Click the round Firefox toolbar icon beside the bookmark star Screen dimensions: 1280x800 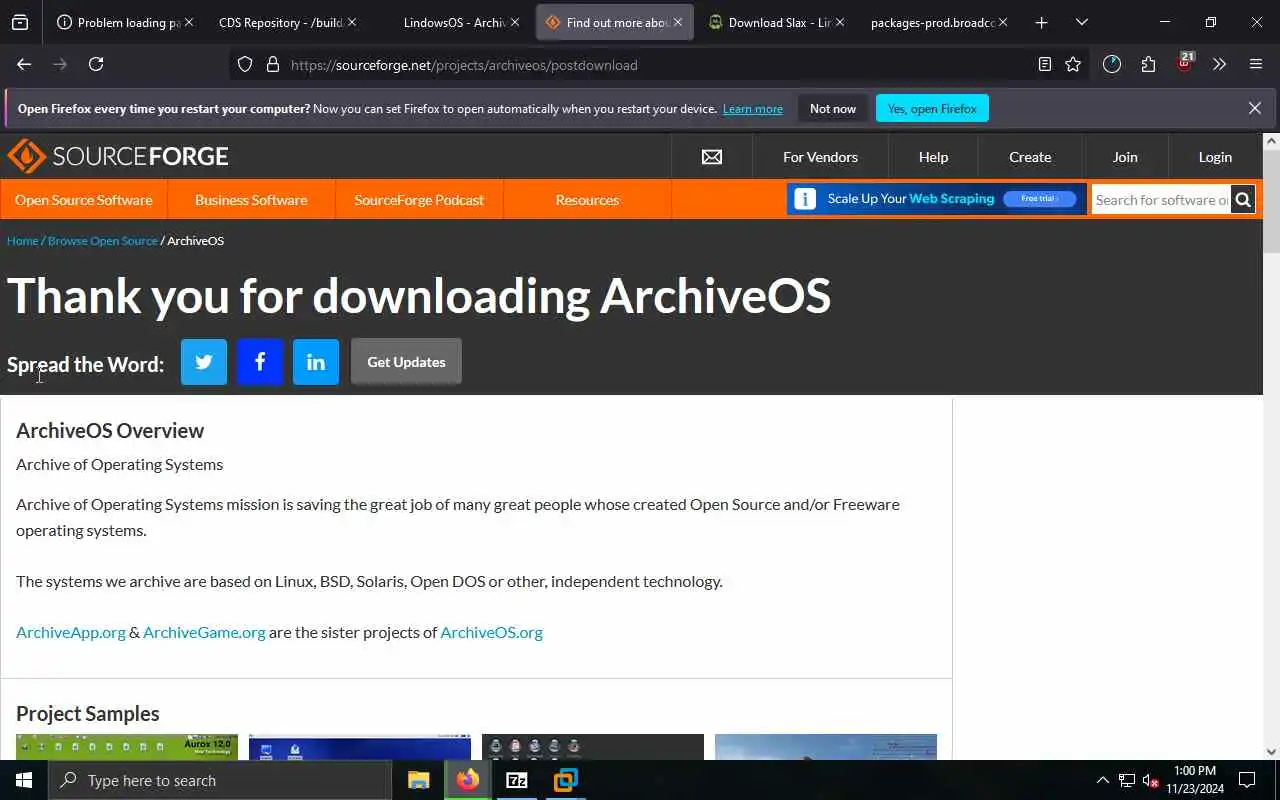[1112, 64]
